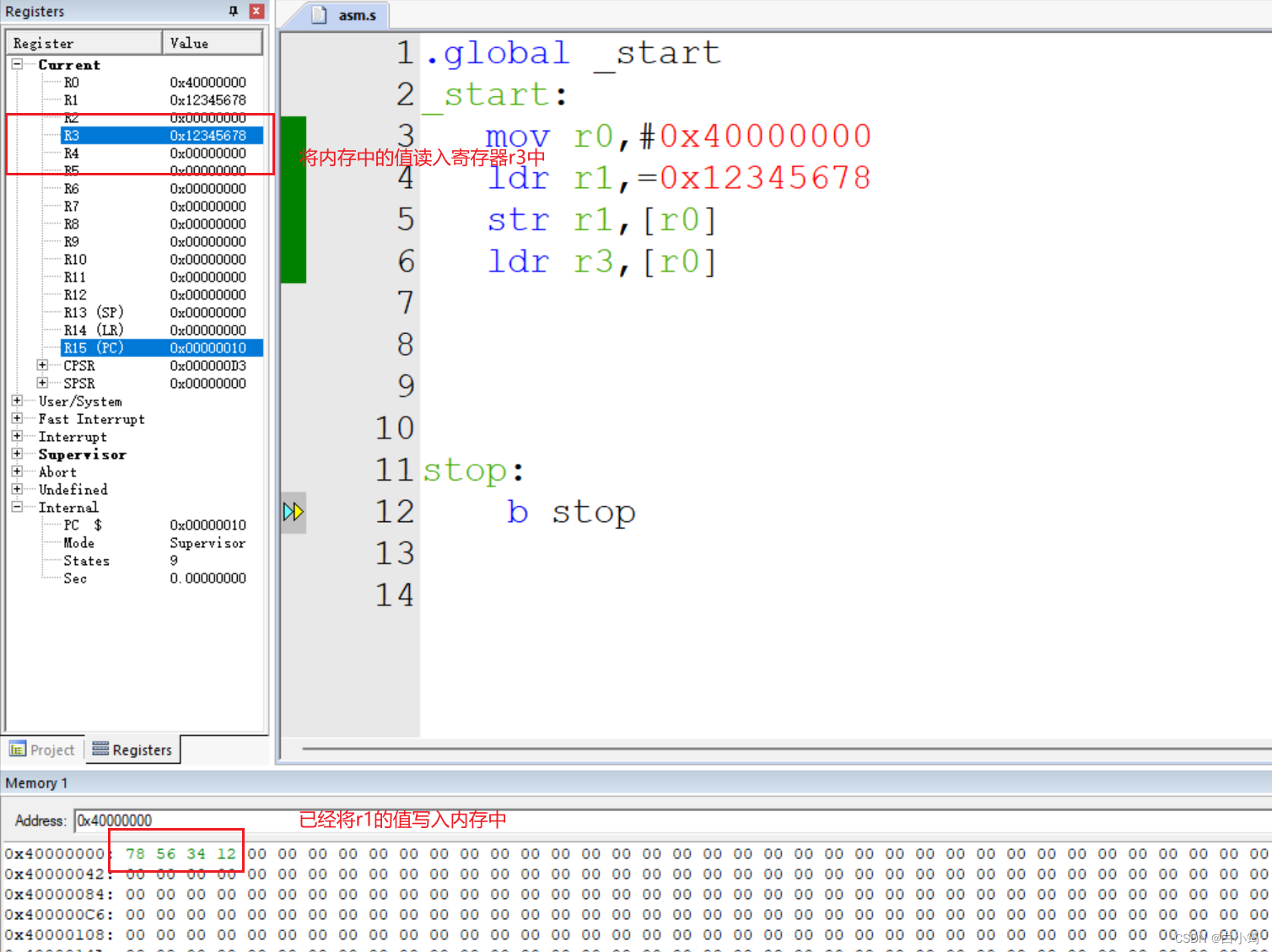Viewport: 1272px width, 952px height.
Task: Click ldr r3,[r0] on line 6
Action: pyautogui.click(x=602, y=261)
